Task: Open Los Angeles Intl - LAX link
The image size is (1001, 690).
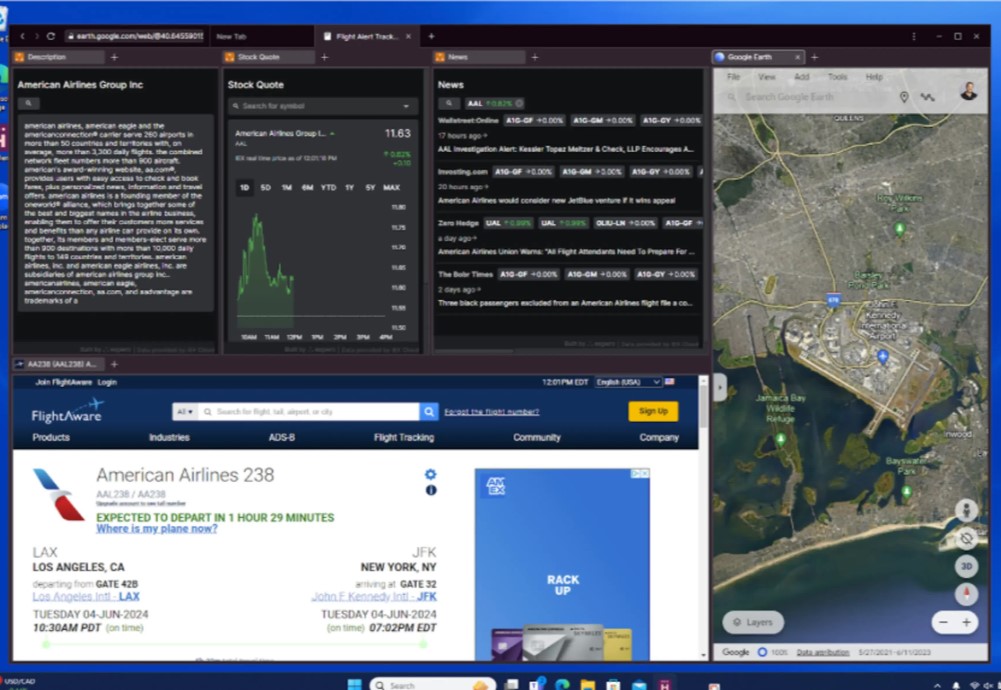Action: tap(86, 597)
